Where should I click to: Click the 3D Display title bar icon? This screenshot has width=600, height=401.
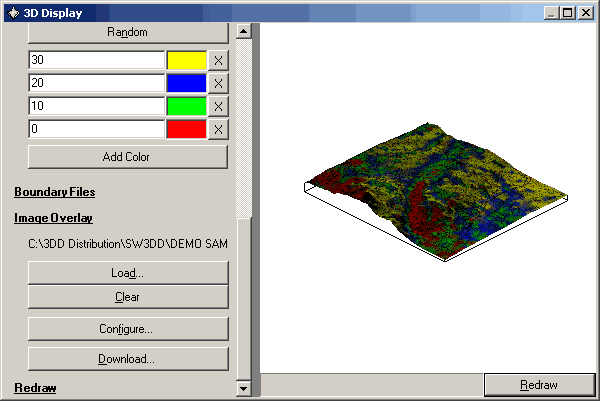[13, 13]
